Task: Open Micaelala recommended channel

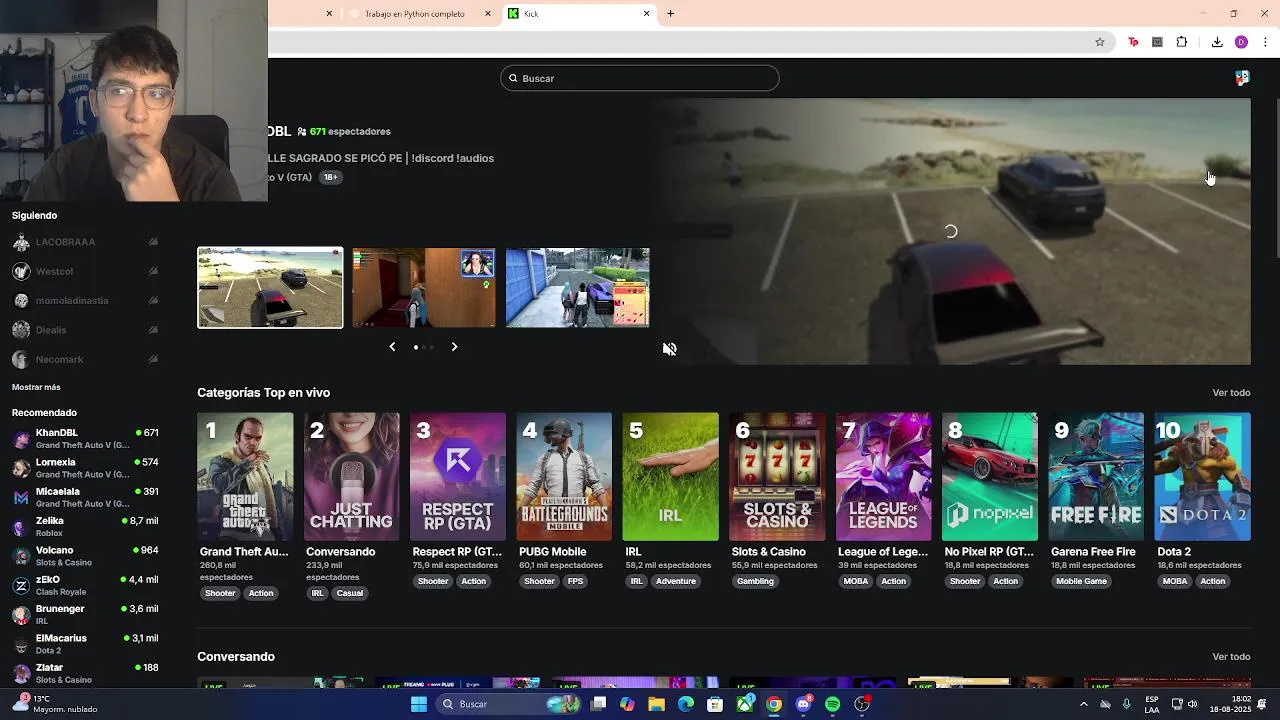Action: (85, 497)
